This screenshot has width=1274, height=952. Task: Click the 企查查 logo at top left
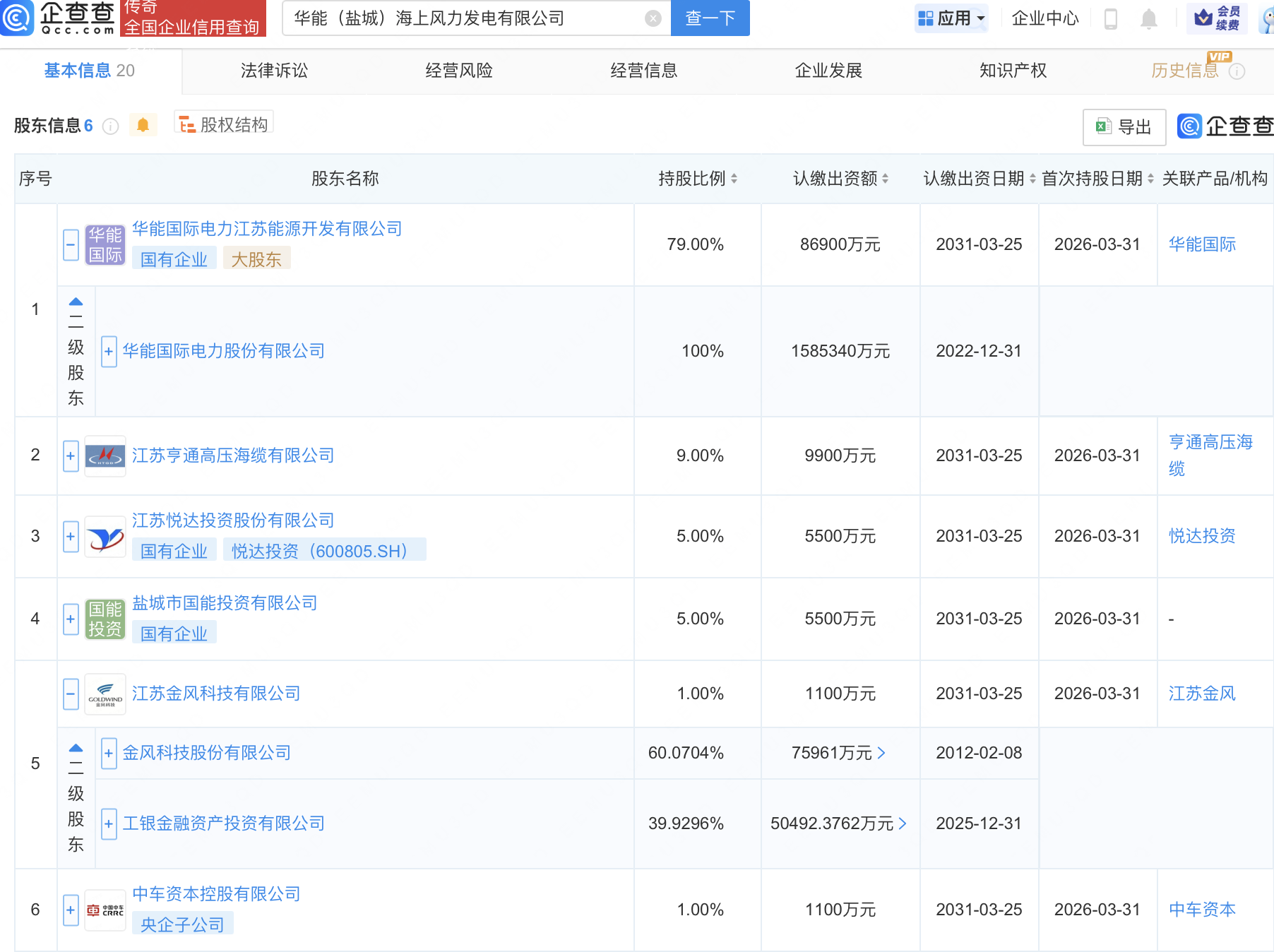tap(58, 18)
